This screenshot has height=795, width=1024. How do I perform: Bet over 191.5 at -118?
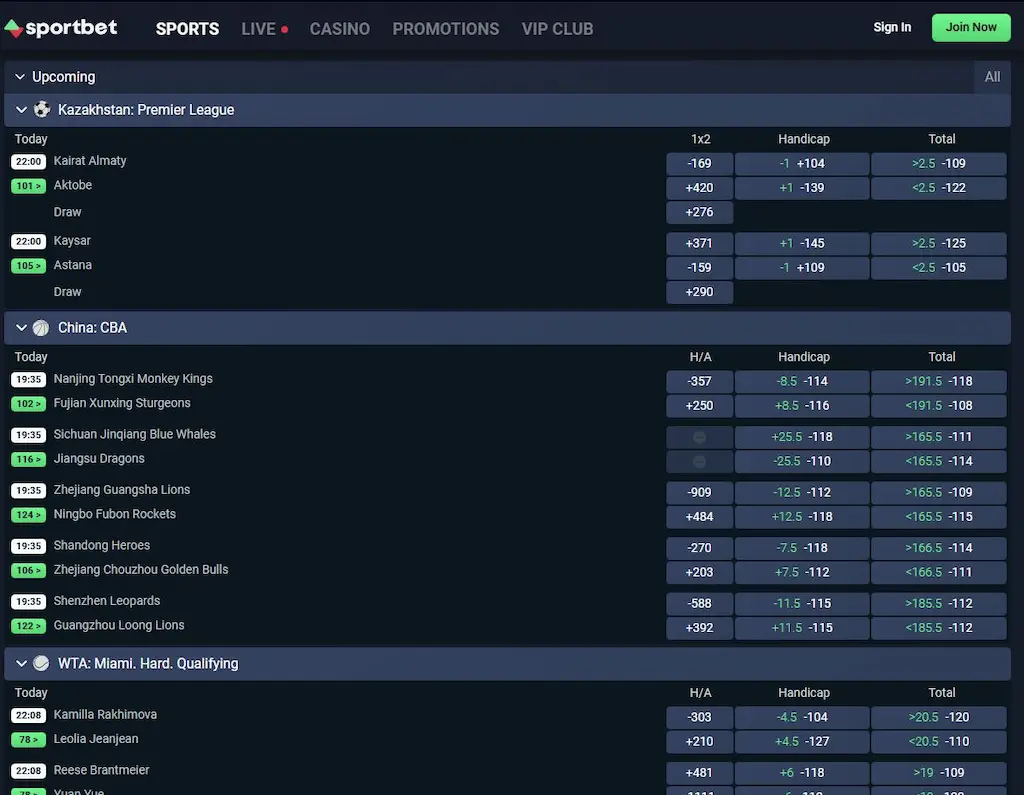[x=938, y=381]
